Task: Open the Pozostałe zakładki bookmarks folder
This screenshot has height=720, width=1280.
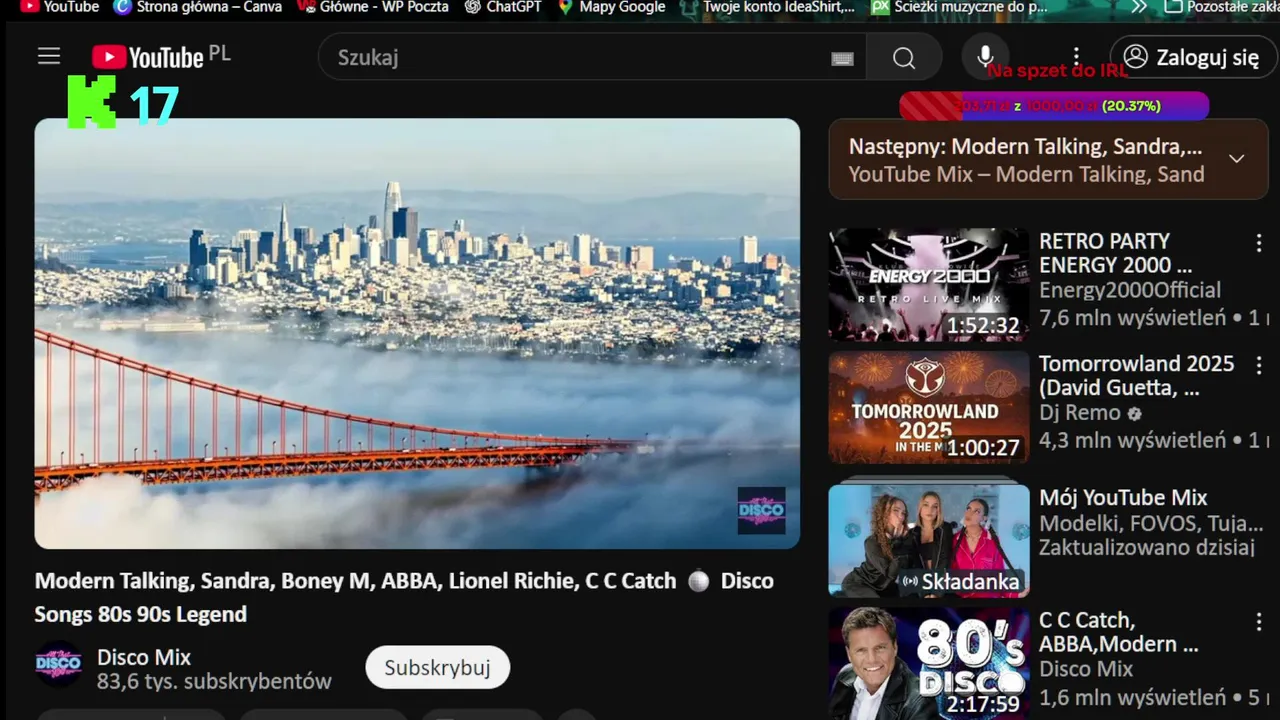Action: [x=1222, y=7]
